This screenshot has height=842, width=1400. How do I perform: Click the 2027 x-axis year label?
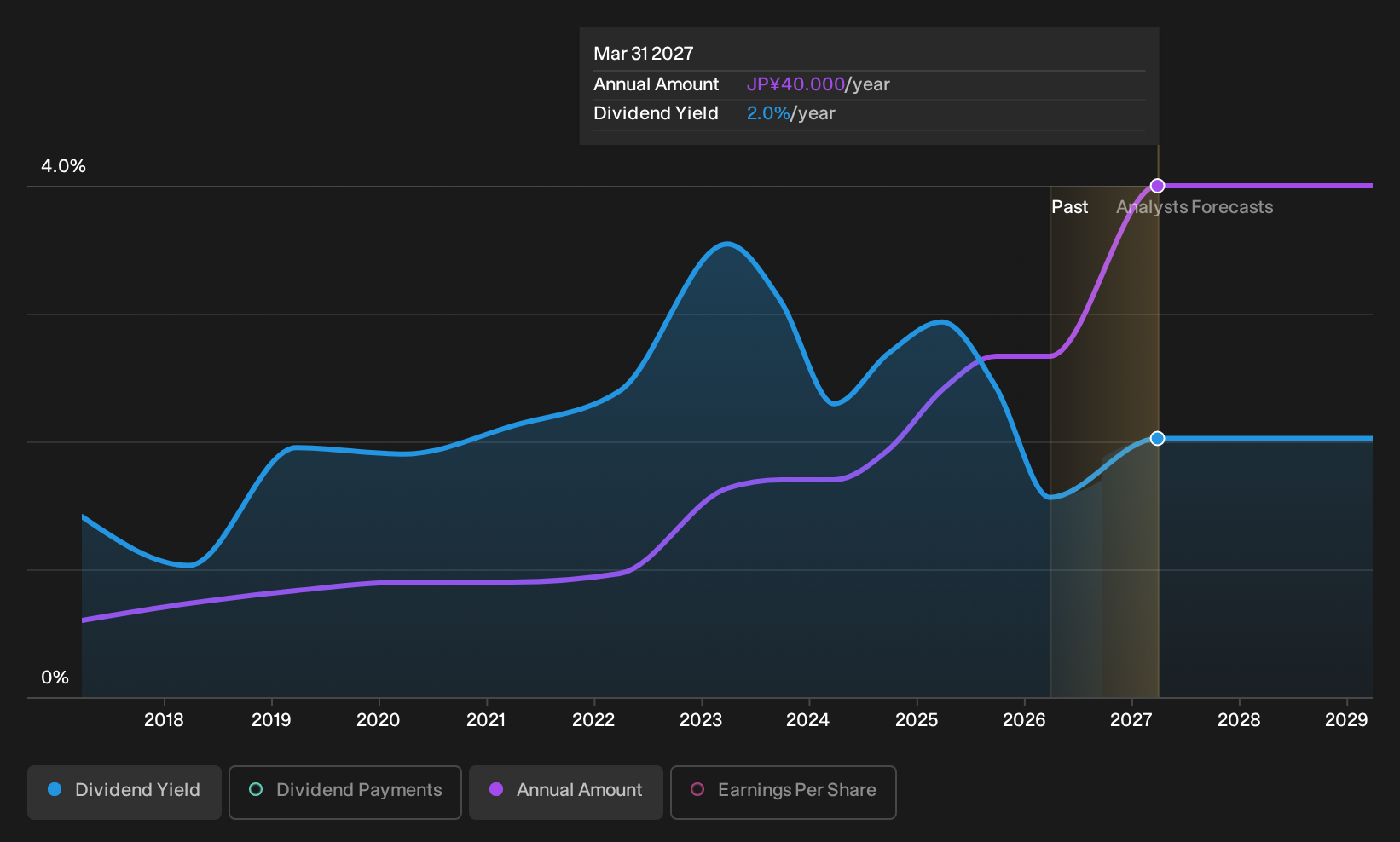point(1131,720)
